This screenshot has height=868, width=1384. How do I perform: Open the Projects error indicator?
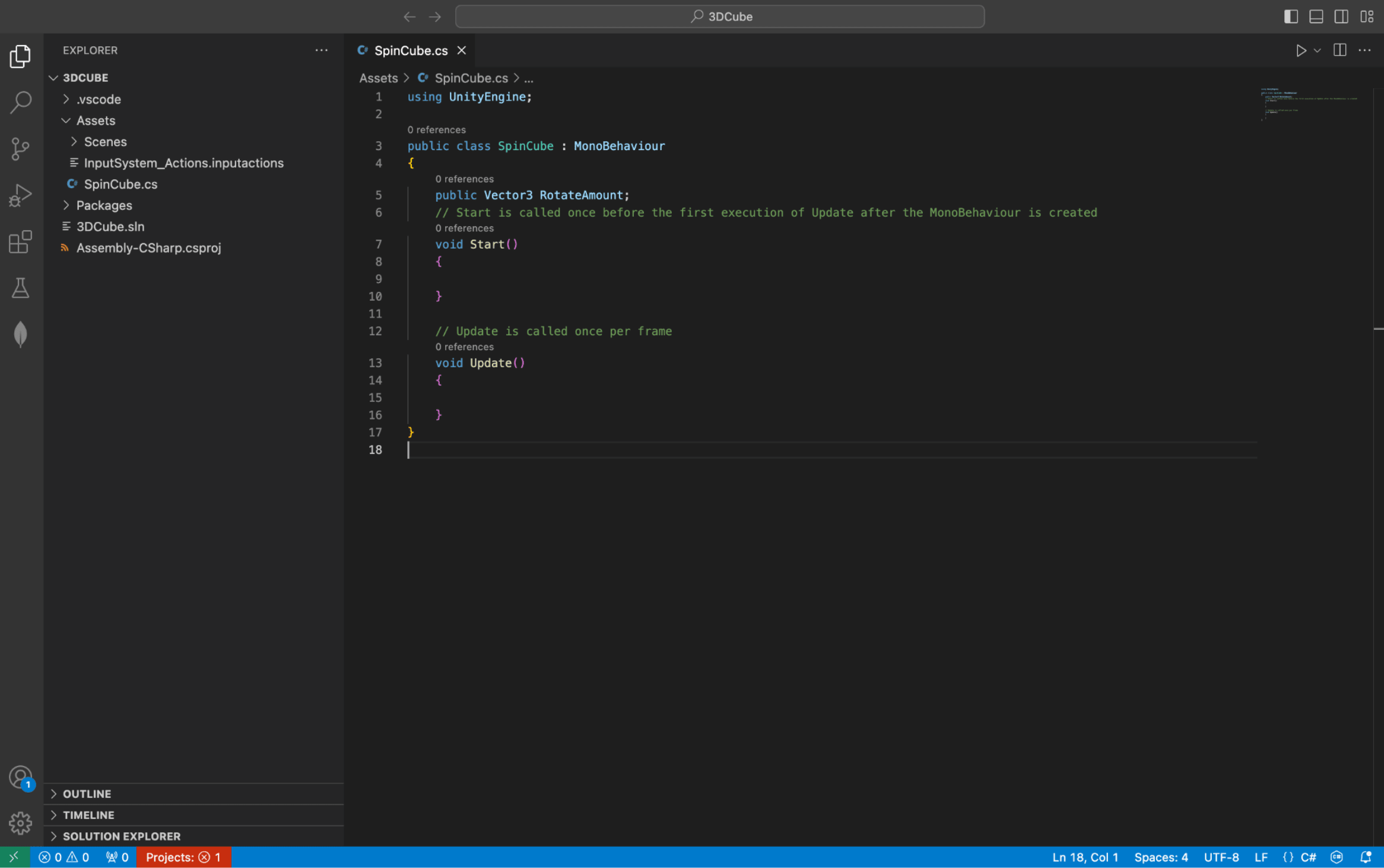coord(183,857)
